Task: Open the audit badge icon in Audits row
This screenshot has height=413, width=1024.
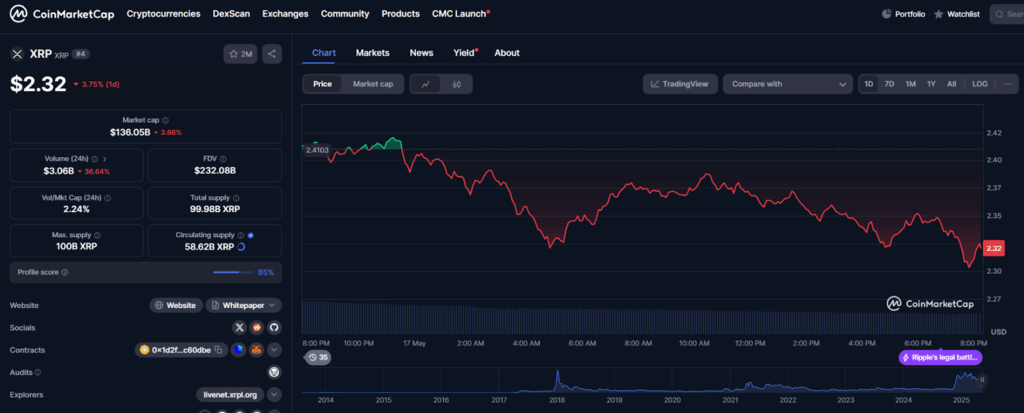Action: click(x=274, y=372)
